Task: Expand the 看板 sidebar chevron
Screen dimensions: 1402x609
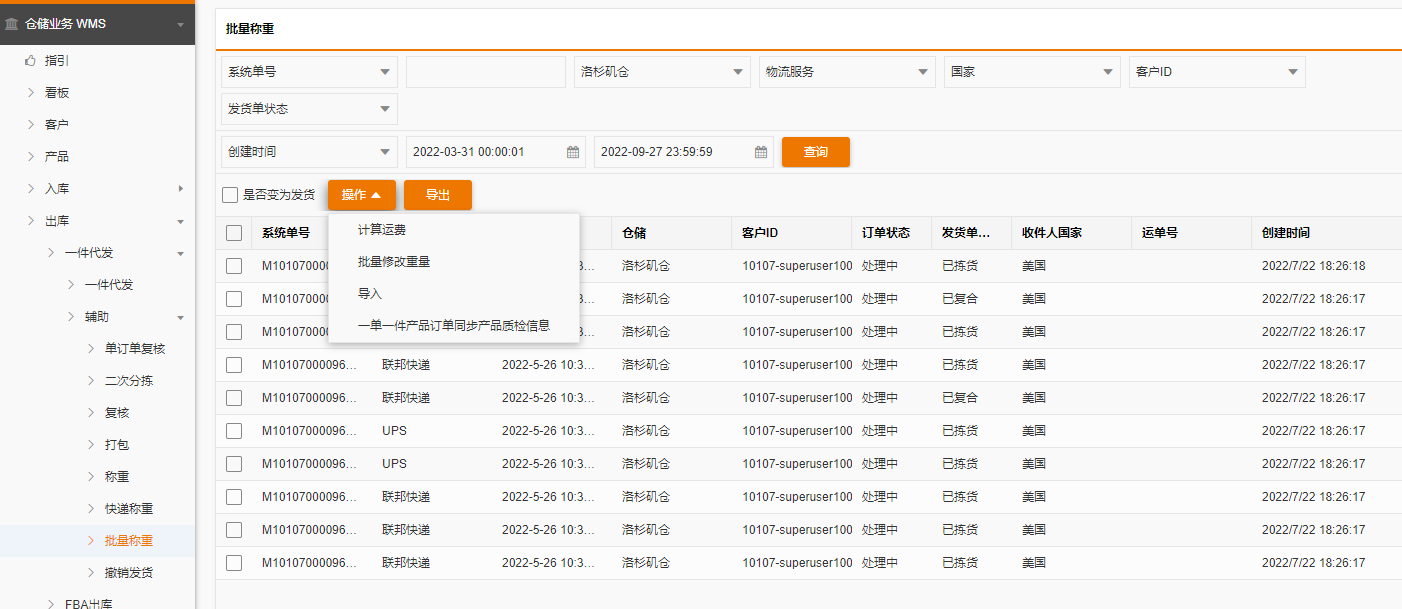Action: 30,92
